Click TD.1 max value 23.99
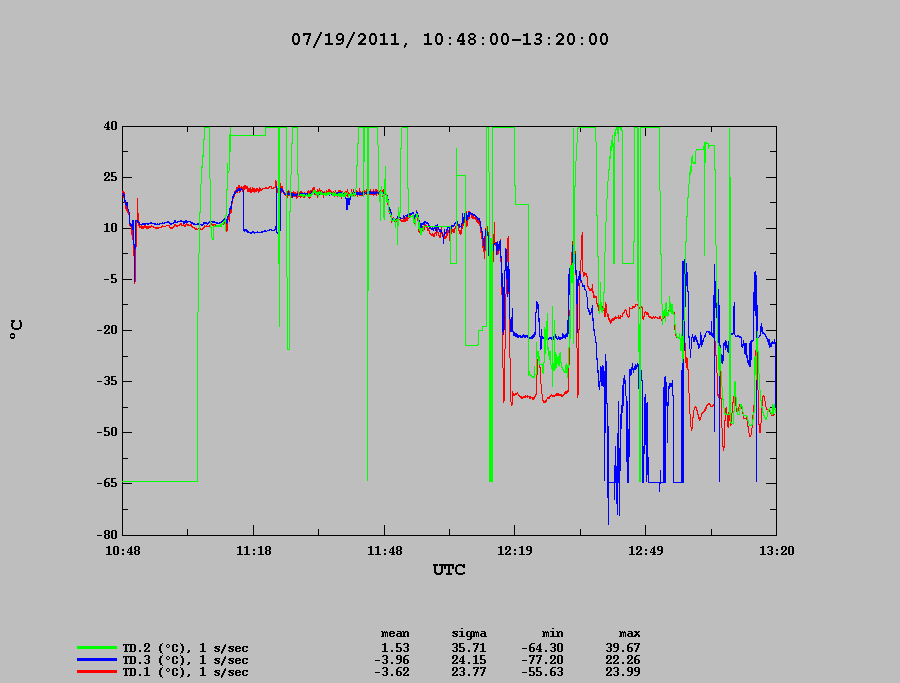The image size is (900, 683). (623, 672)
